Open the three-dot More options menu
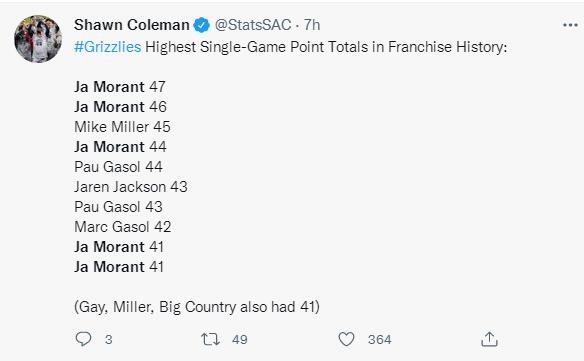This screenshot has height=361, width=584. tap(570, 25)
